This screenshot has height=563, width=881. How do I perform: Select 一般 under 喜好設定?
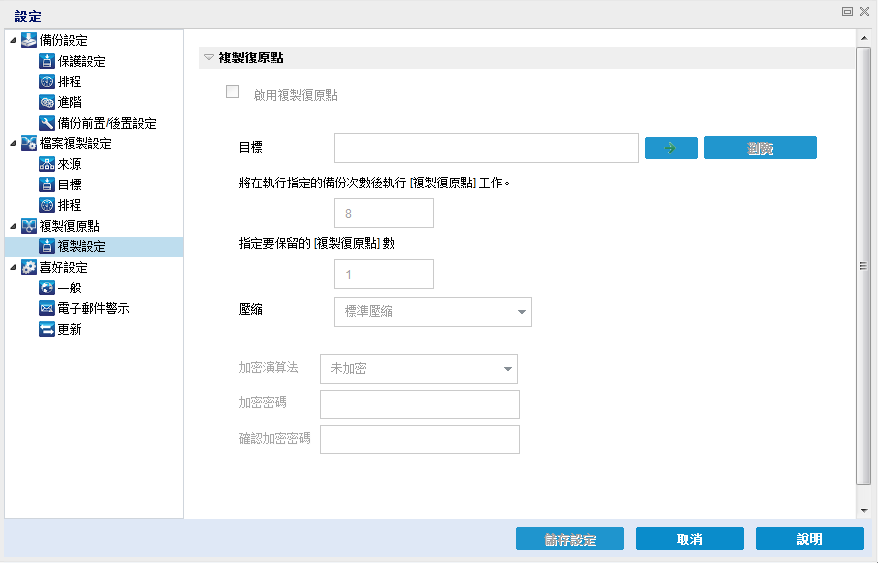tap(69, 288)
